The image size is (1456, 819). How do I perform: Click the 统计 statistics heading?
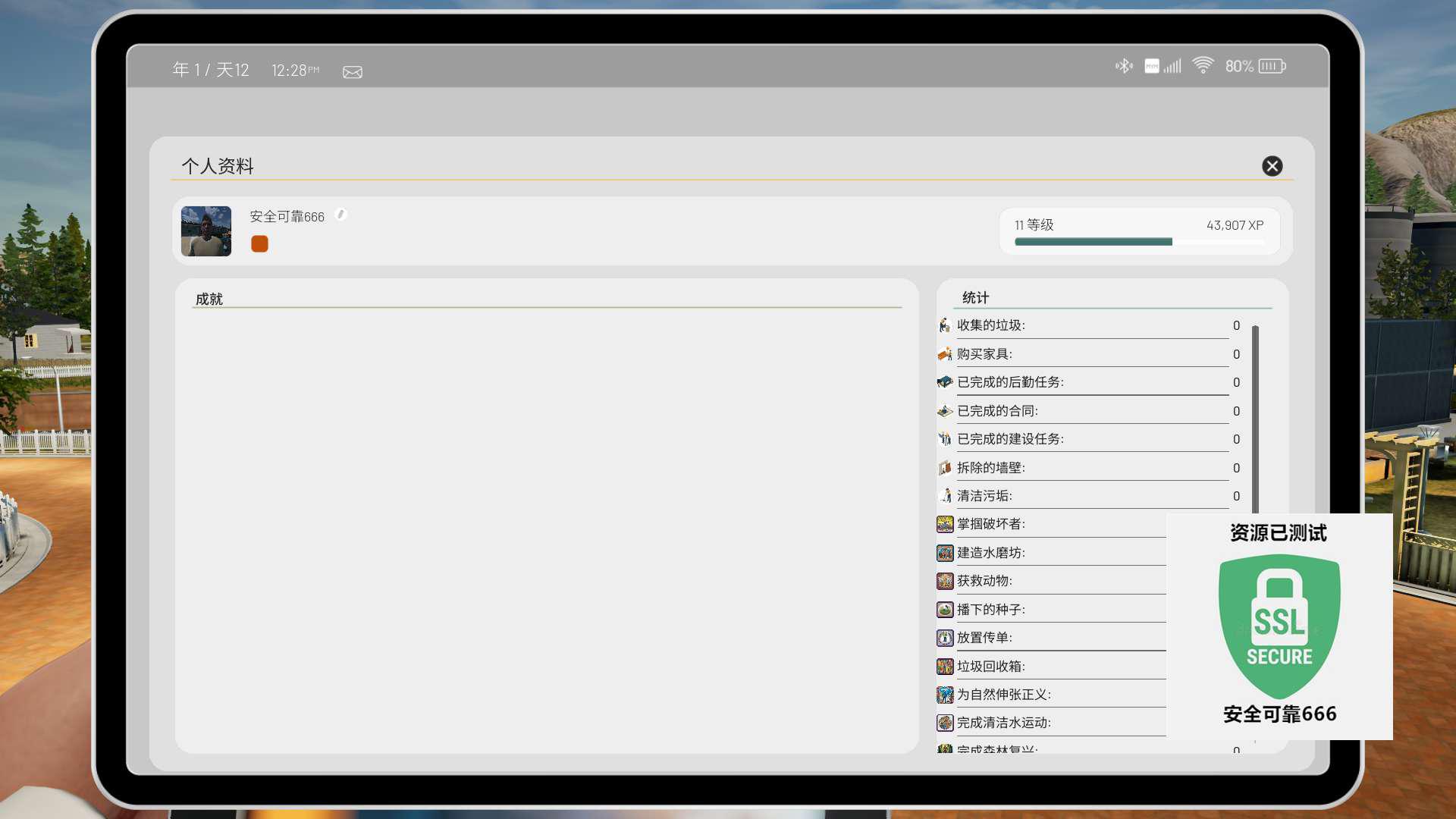[x=975, y=297]
